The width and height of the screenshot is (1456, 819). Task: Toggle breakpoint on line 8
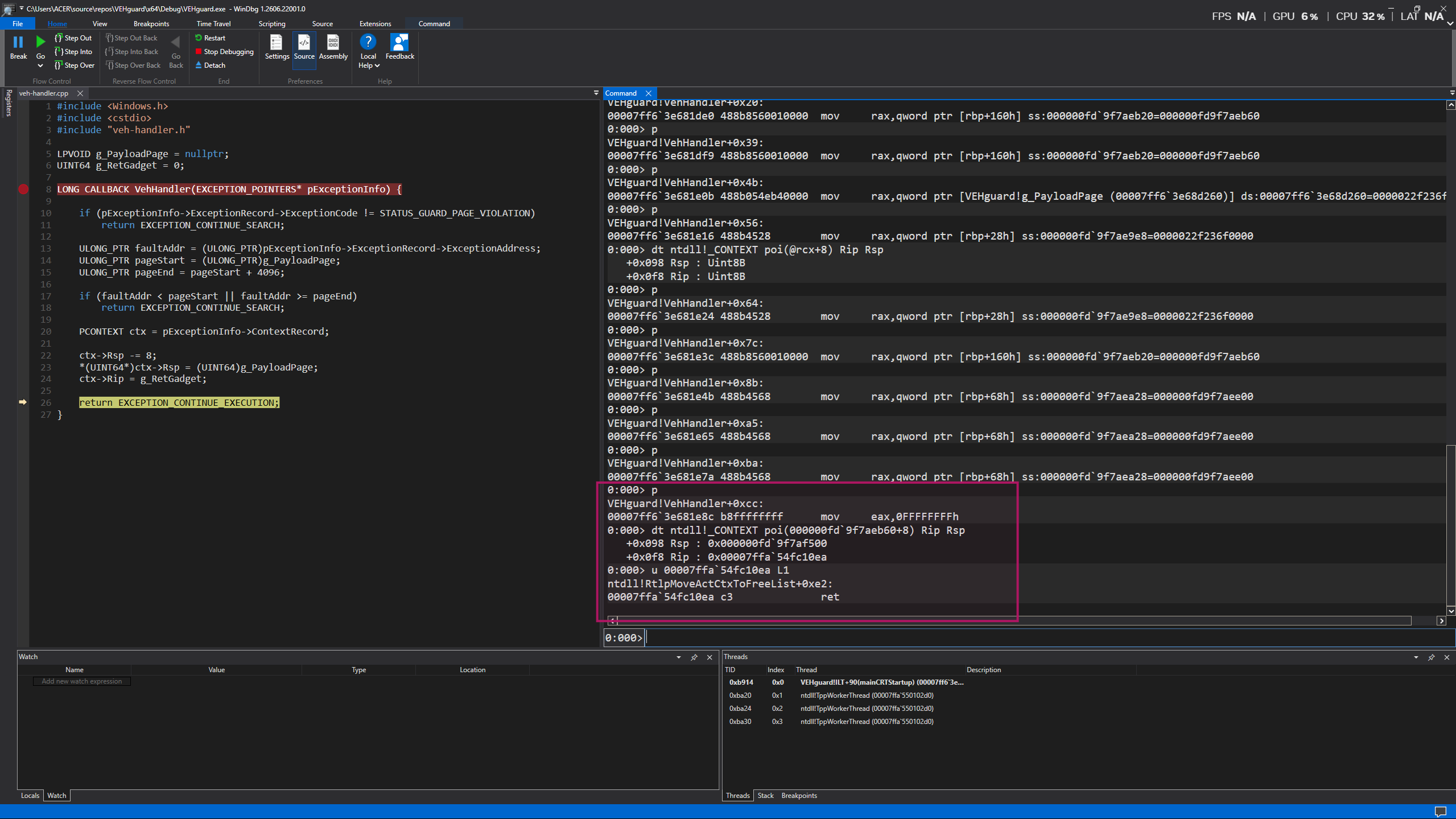tap(23, 190)
